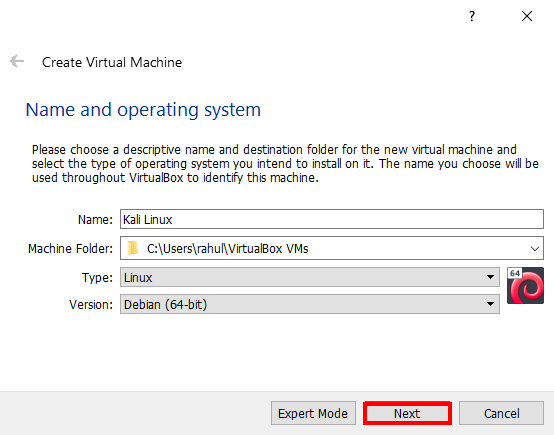Open the Type dropdown showing Linux
The image size is (554, 435).
(x=310, y=277)
